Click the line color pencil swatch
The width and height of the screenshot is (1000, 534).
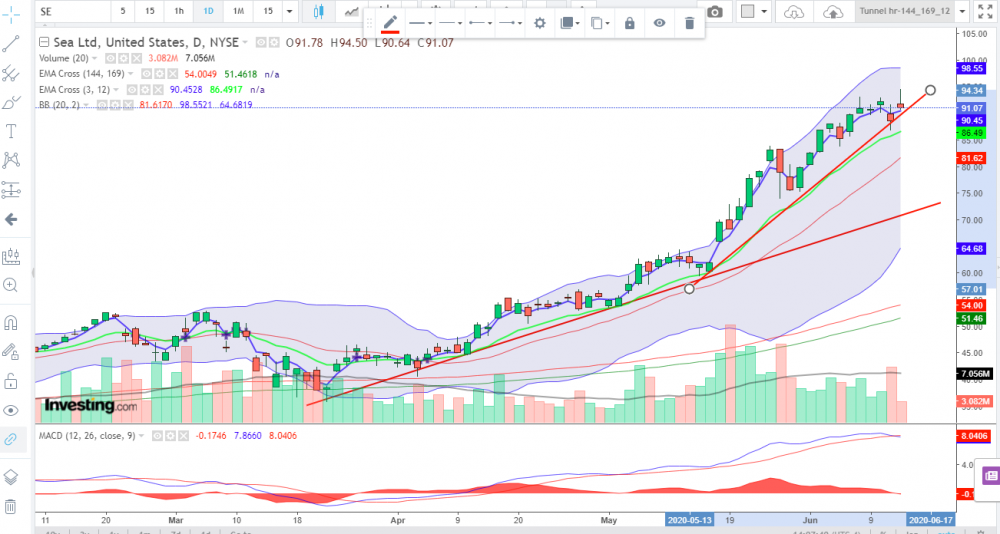click(x=390, y=23)
